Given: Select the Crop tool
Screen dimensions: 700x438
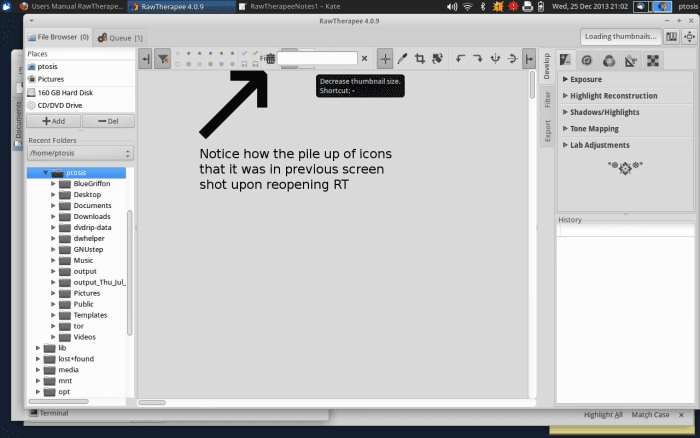Looking at the screenshot, I should pyautogui.click(x=420, y=58).
